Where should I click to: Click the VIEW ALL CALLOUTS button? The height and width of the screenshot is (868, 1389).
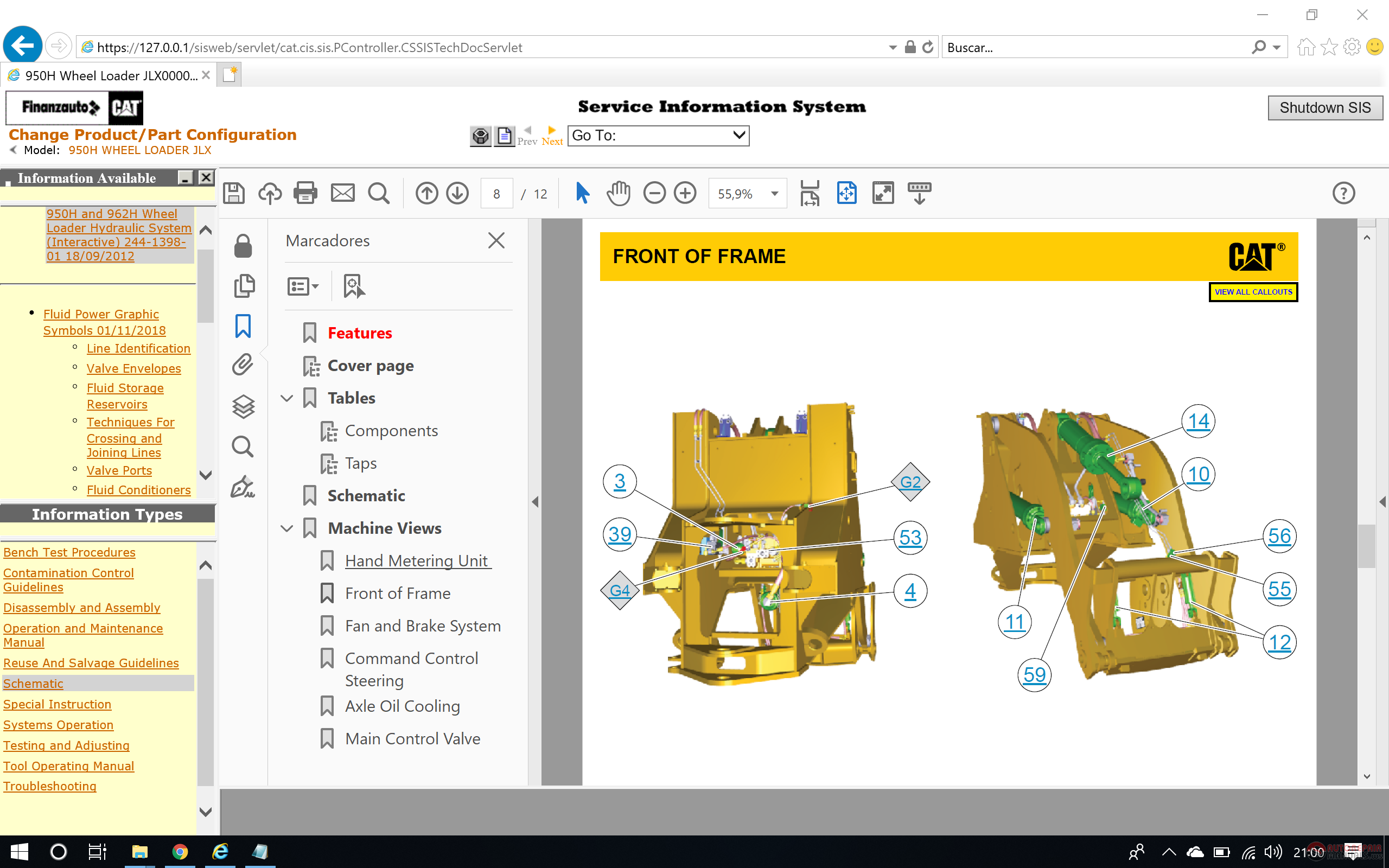[x=1253, y=292]
